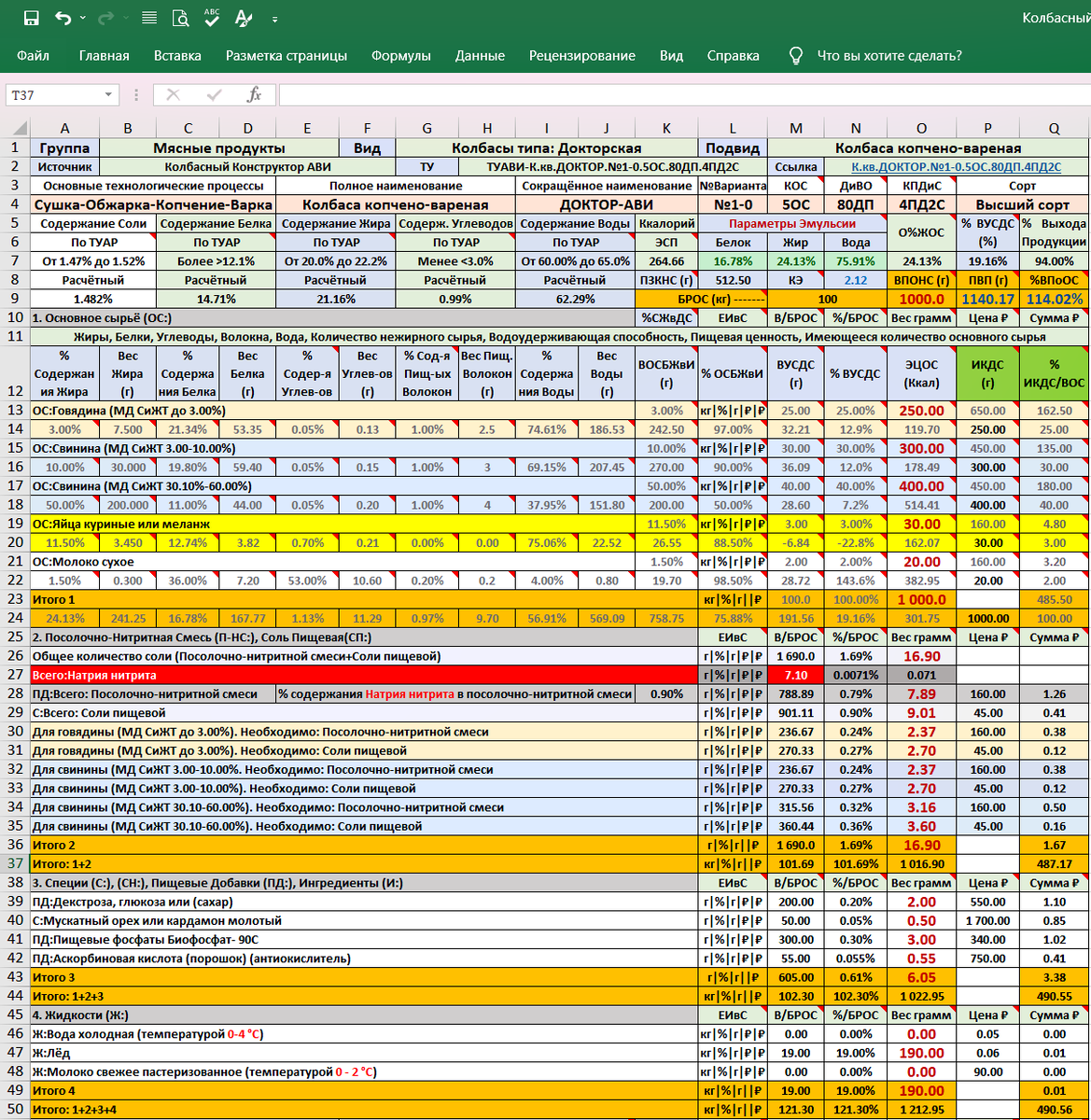Screen dimensions: 1091x1120
Task: Open the Разметка страницы tab
Action: click(x=287, y=56)
